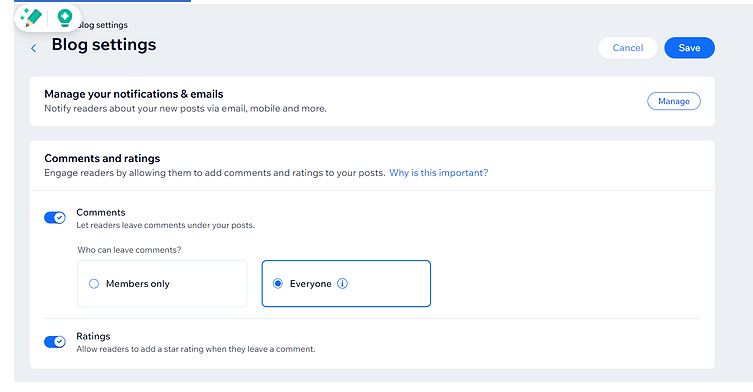
Task: Click the green lightbulb ideas icon
Action: pos(64,18)
